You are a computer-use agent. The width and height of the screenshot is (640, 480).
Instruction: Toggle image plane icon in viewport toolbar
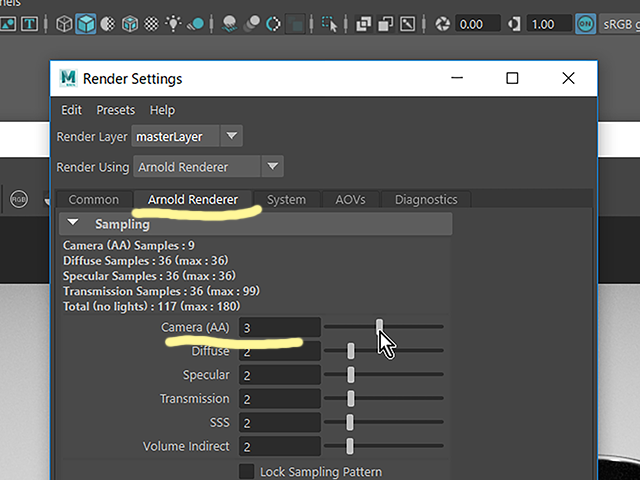coord(7,24)
